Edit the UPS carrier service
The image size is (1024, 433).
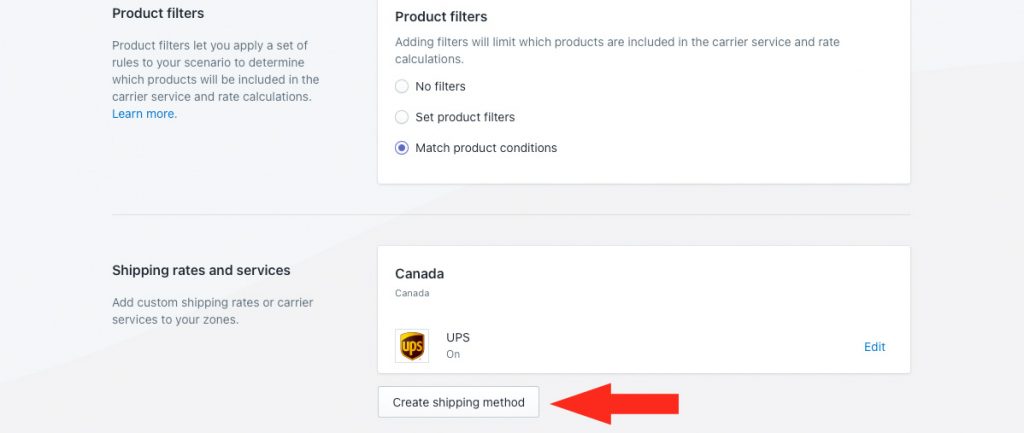(x=874, y=347)
